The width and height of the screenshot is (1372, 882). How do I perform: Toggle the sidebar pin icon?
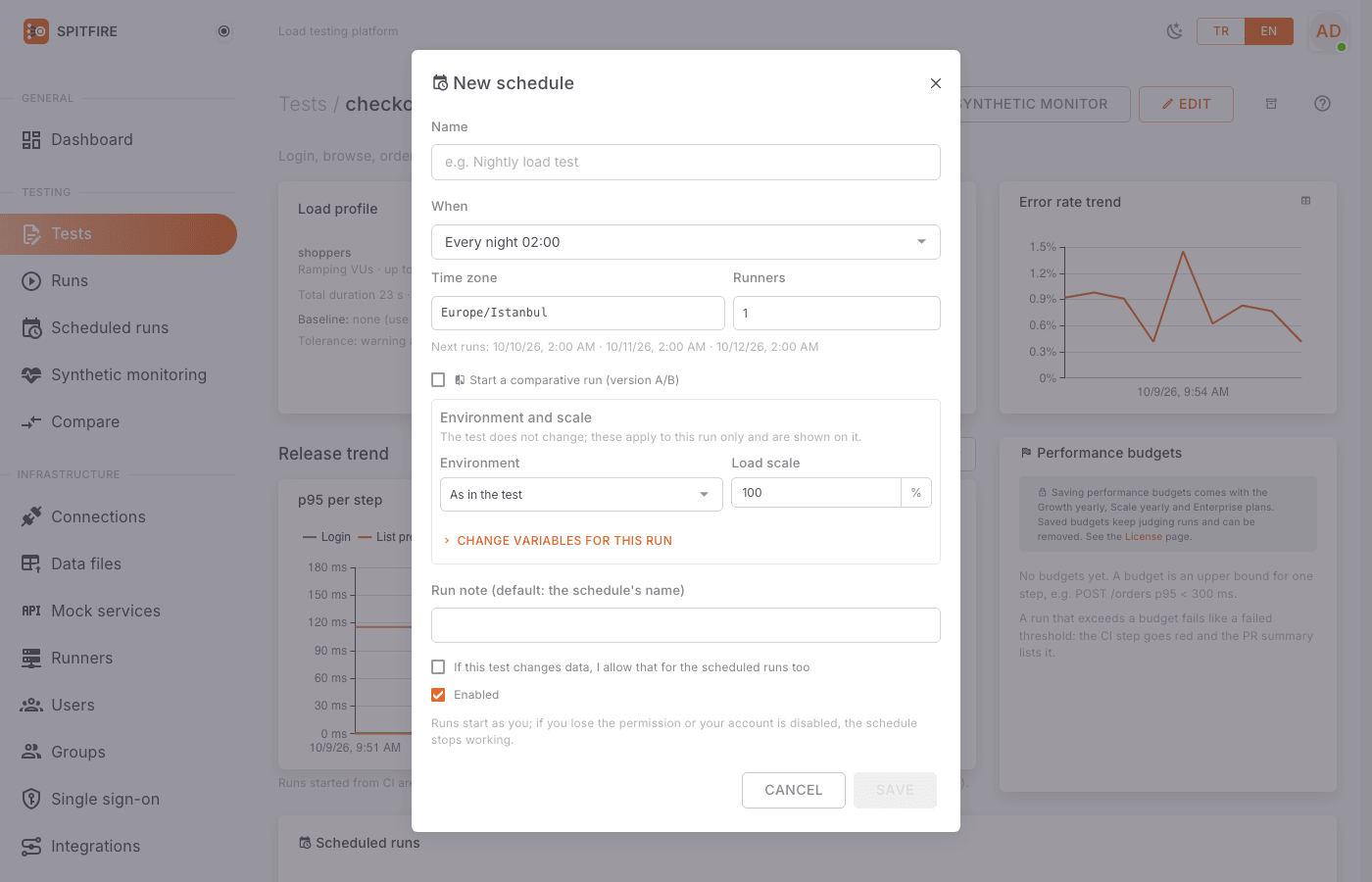223,31
